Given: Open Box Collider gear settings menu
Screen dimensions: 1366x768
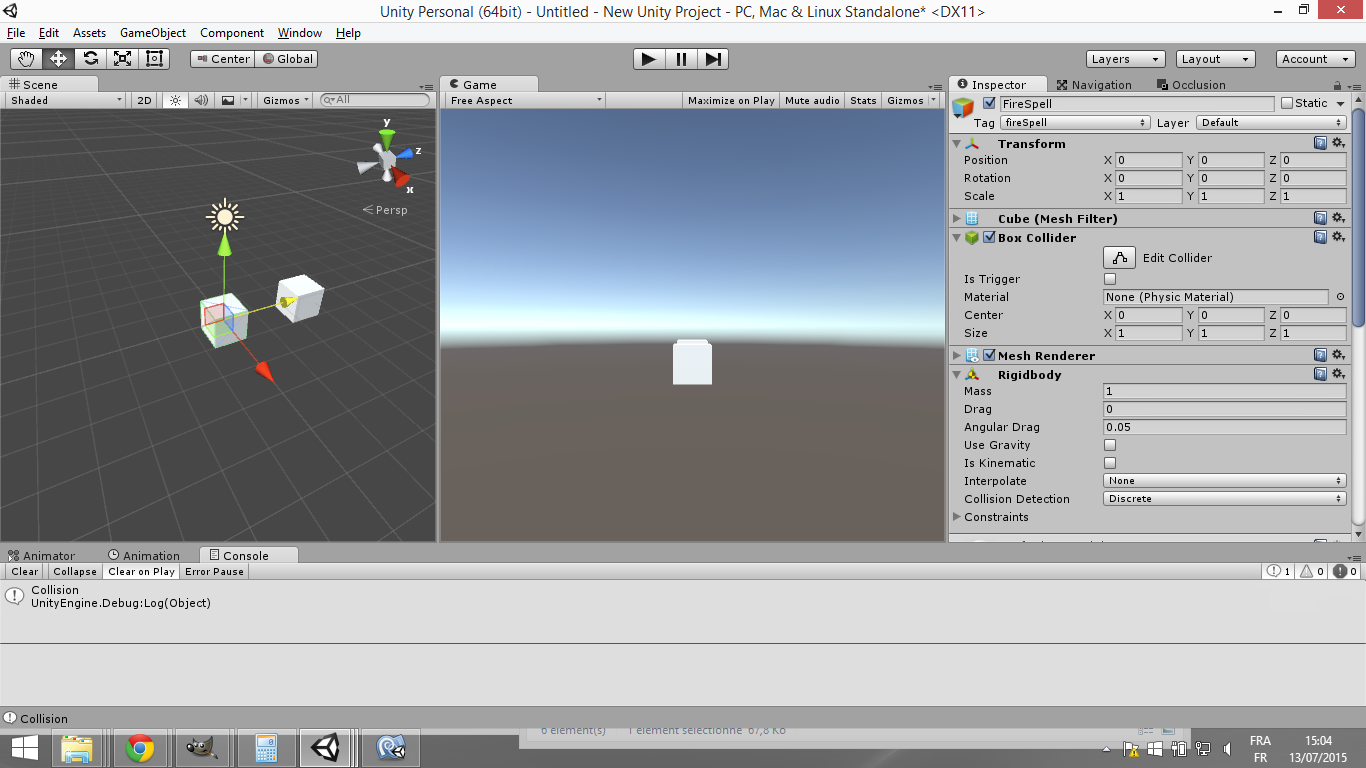Looking at the screenshot, I should tap(1338, 237).
